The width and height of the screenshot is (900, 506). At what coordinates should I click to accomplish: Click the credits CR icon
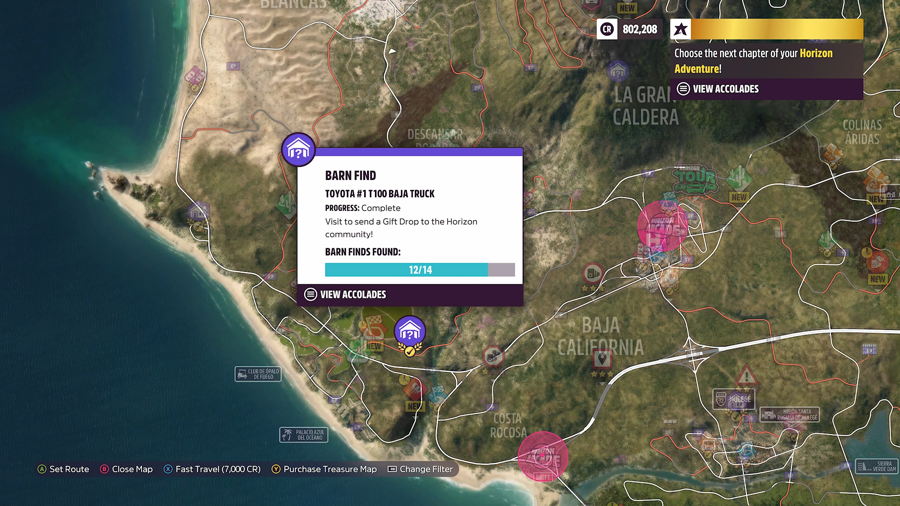pos(607,29)
